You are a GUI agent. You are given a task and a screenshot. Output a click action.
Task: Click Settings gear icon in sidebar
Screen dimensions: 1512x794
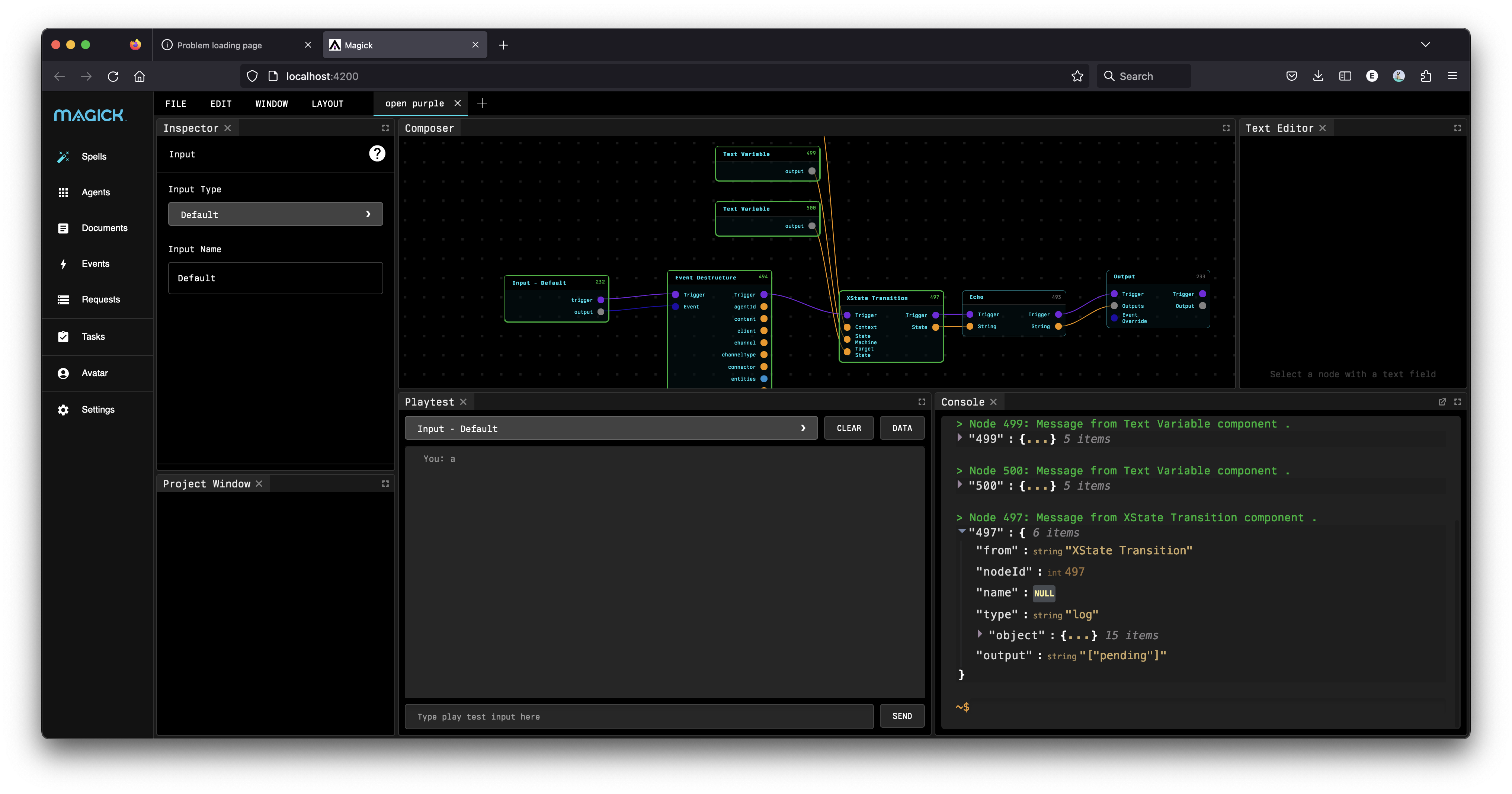point(63,410)
